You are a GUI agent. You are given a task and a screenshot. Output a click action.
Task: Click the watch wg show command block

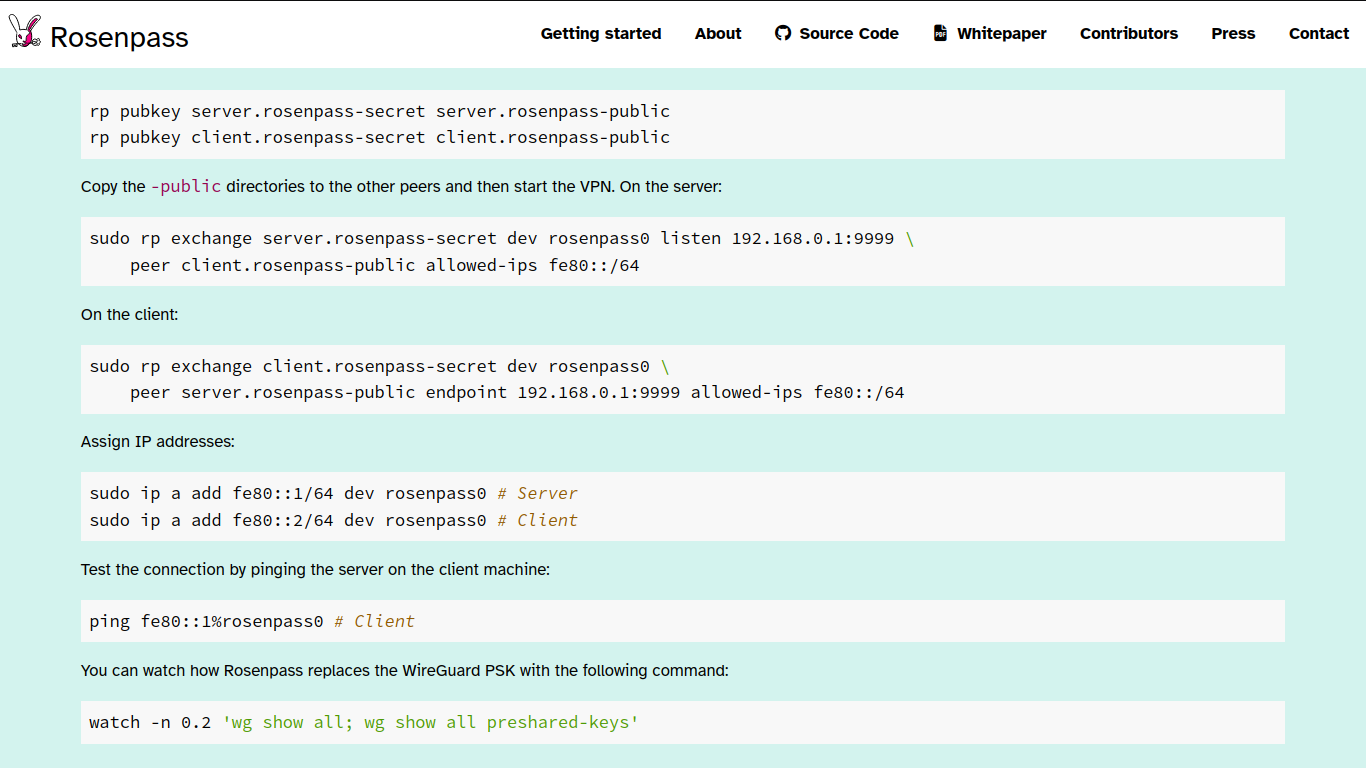(364, 722)
